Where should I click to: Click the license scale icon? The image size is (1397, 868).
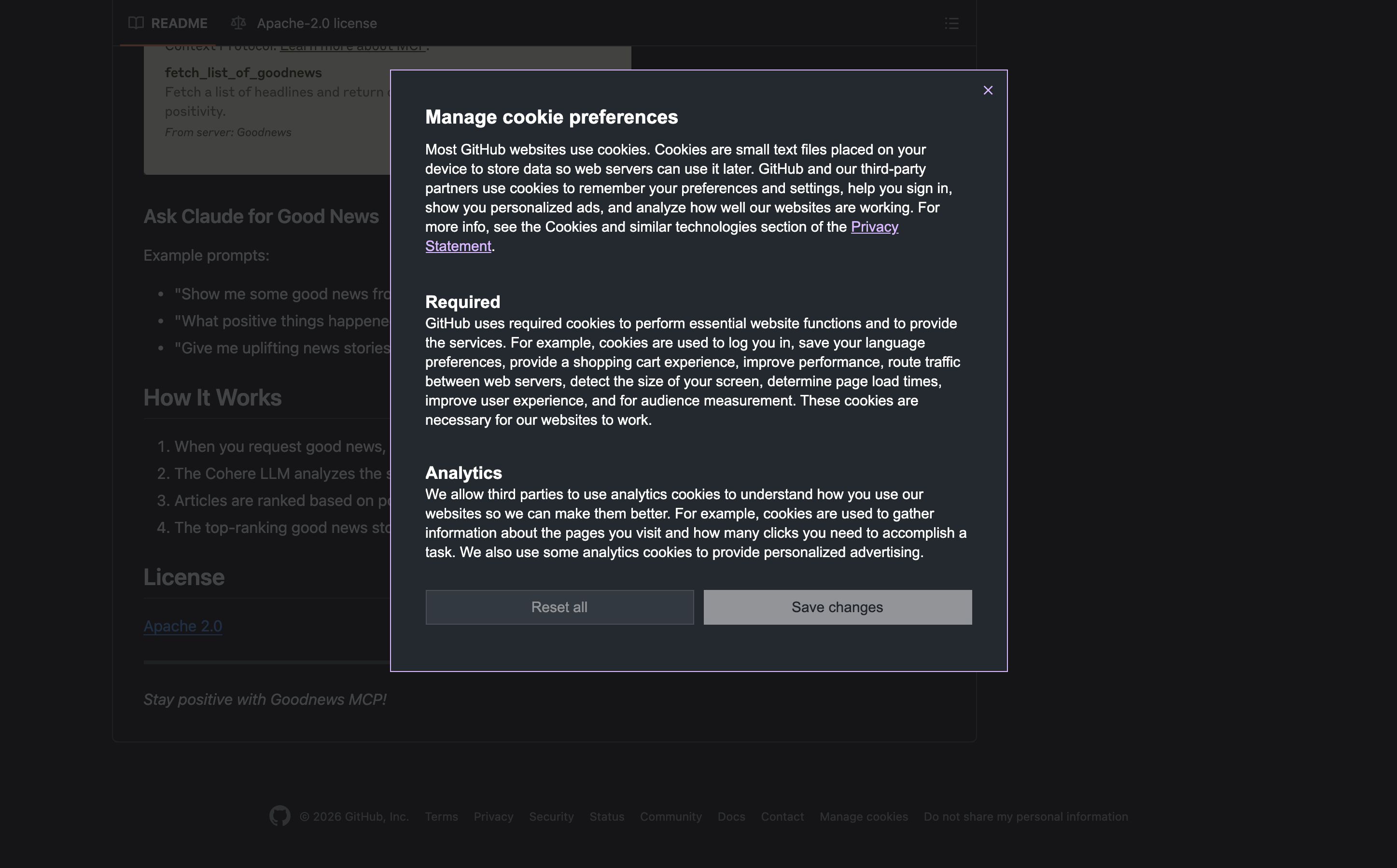point(238,23)
